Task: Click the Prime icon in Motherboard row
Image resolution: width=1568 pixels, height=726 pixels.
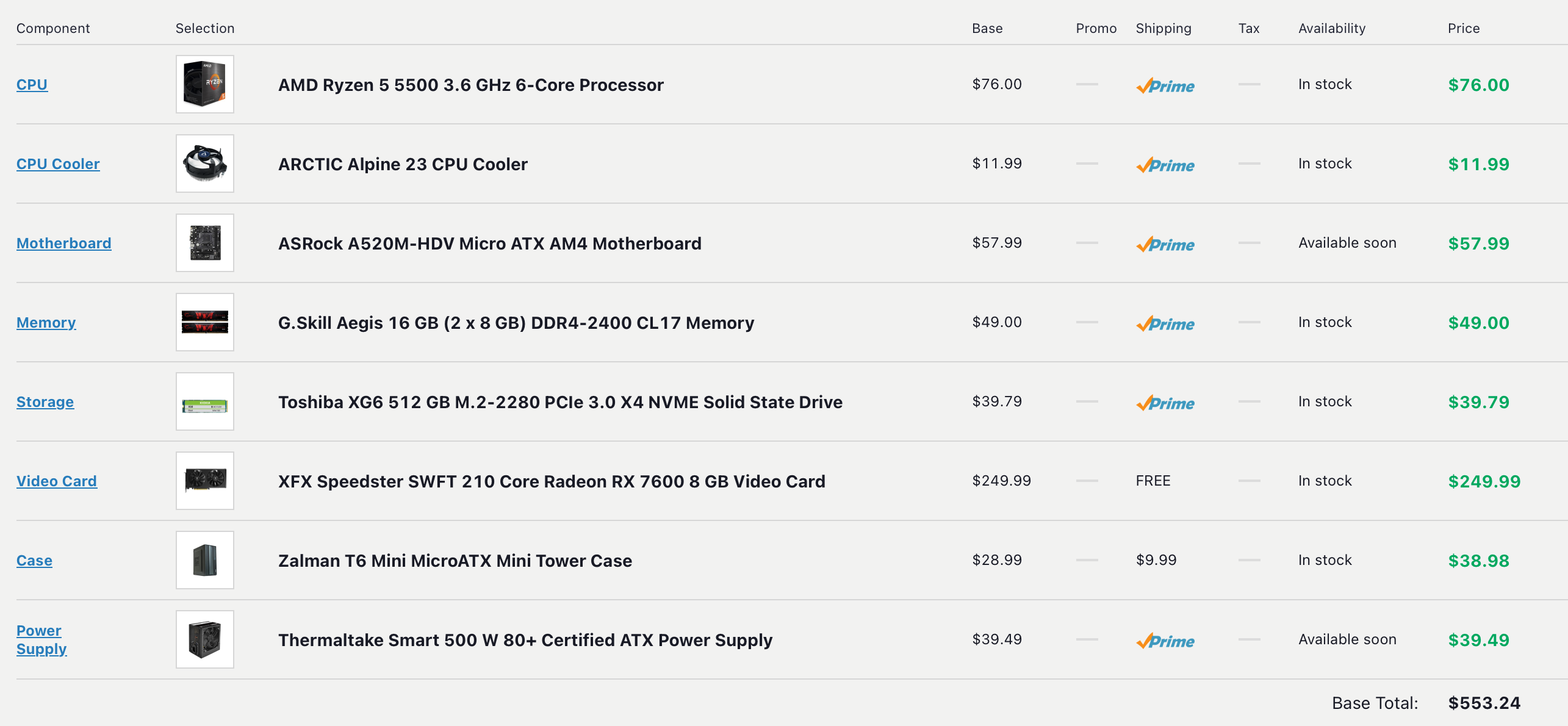Action: pyautogui.click(x=1165, y=245)
